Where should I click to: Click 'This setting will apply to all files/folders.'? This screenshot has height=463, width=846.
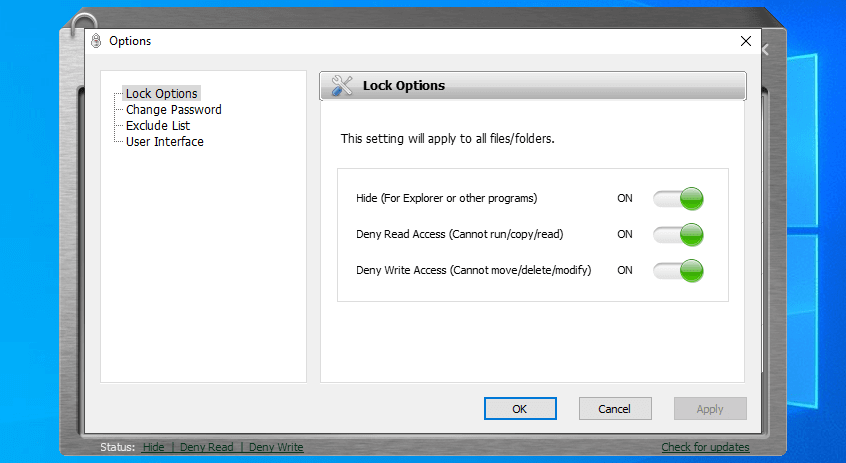(x=447, y=139)
